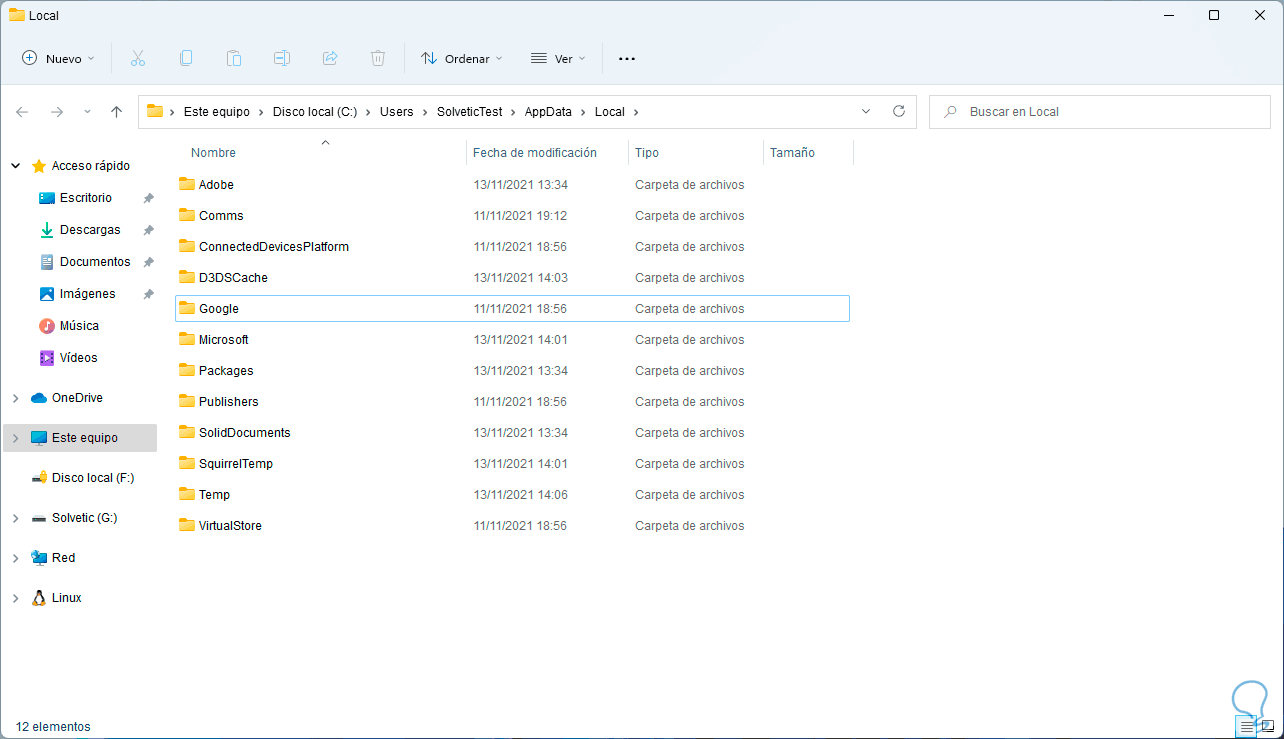Sort by Fecha de modificación column
Image resolution: width=1284 pixels, height=739 pixels.
534,153
